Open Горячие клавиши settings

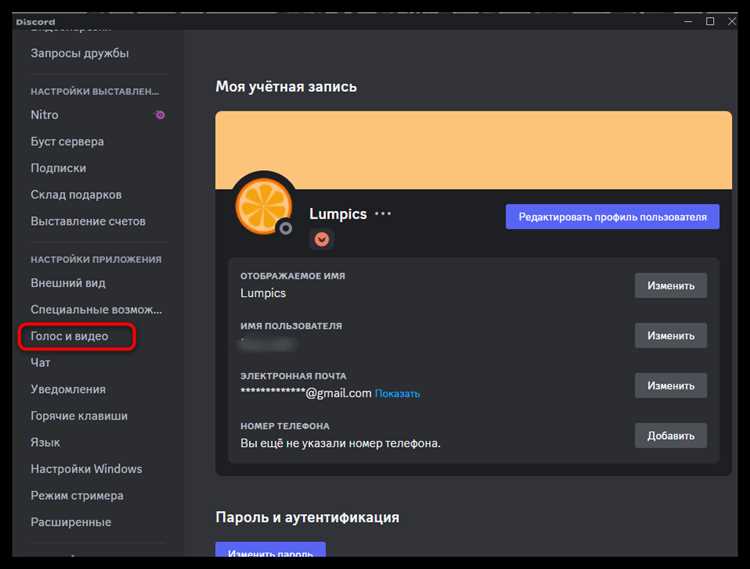pyautogui.click(x=79, y=416)
